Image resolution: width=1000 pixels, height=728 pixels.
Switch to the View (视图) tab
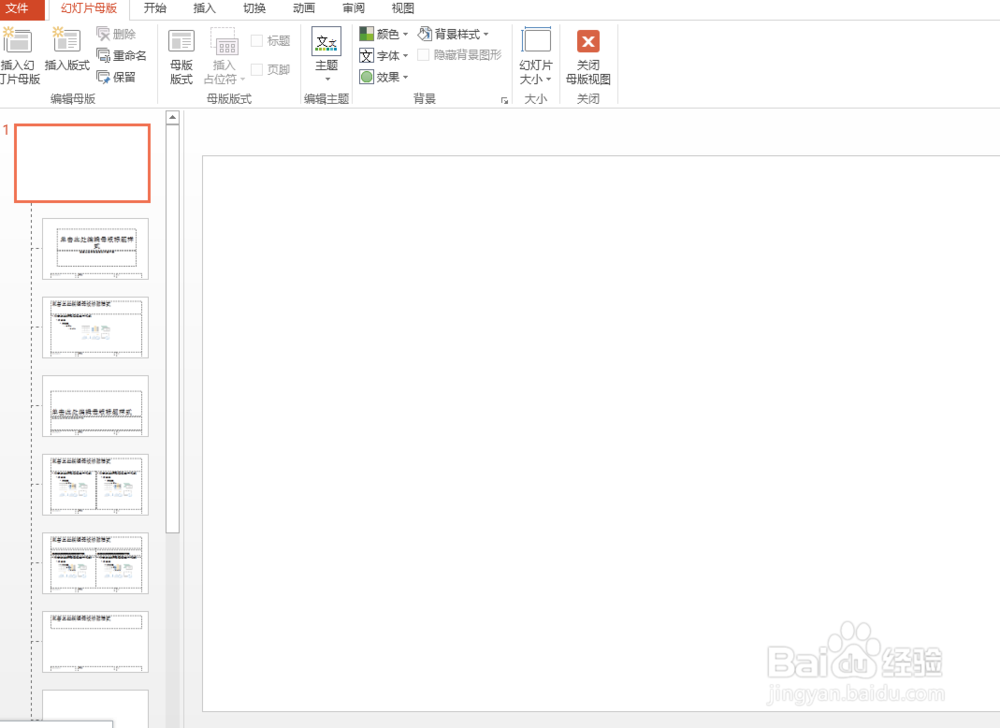[x=403, y=8]
